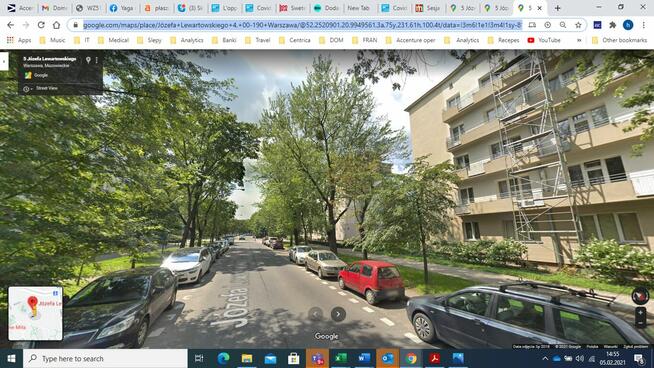The image size is (654, 368).
Task: Open taskbar clock showing 14:55
Action: (x=612, y=358)
